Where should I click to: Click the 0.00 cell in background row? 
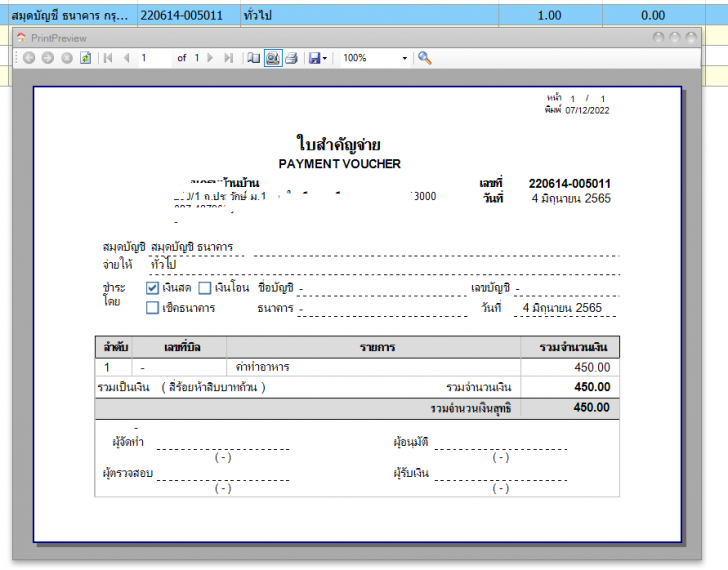(653, 15)
